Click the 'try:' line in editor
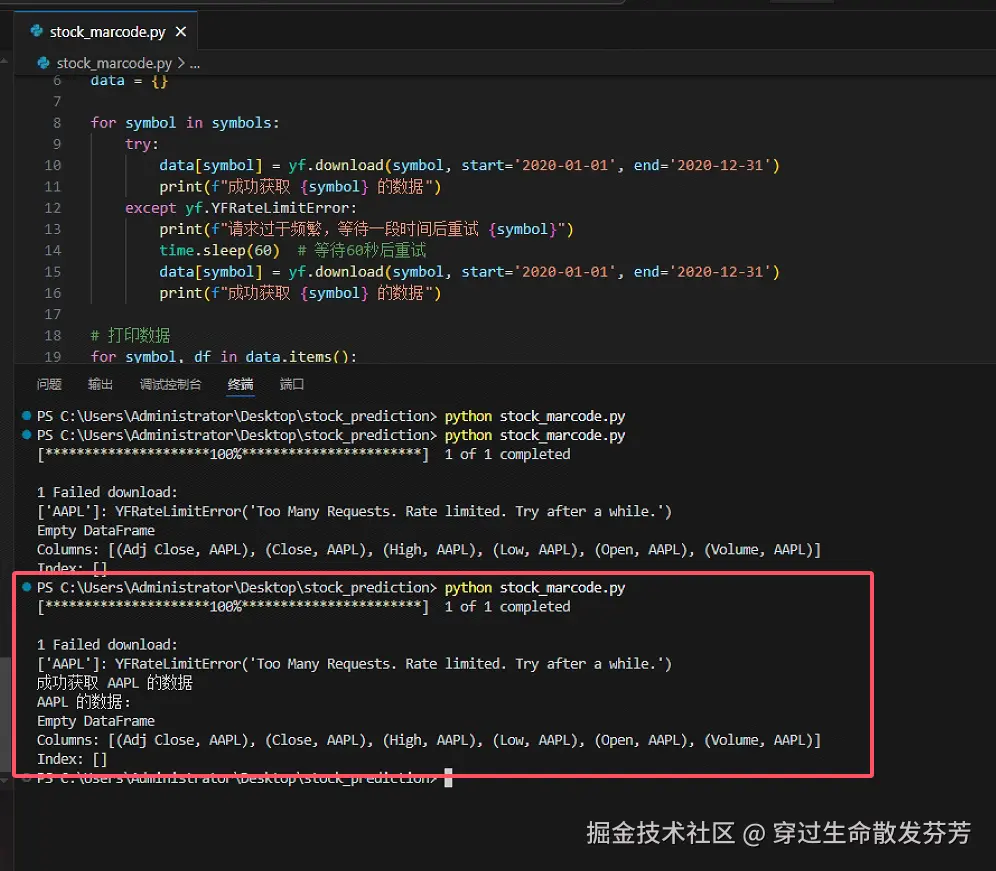This screenshot has height=871, width=996. click(x=142, y=144)
